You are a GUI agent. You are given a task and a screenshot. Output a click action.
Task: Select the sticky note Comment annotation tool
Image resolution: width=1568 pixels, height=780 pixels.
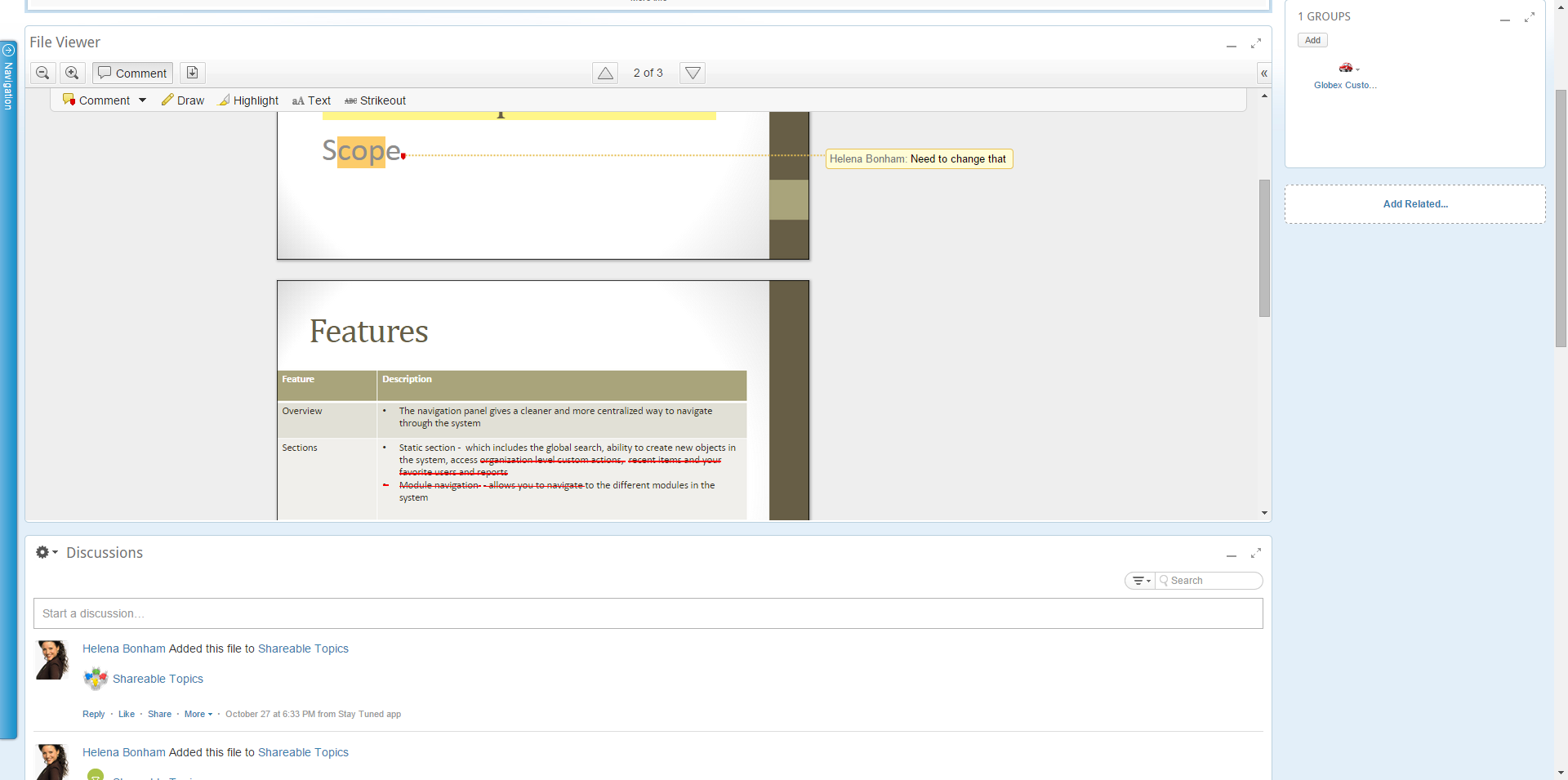click(96, 100)
